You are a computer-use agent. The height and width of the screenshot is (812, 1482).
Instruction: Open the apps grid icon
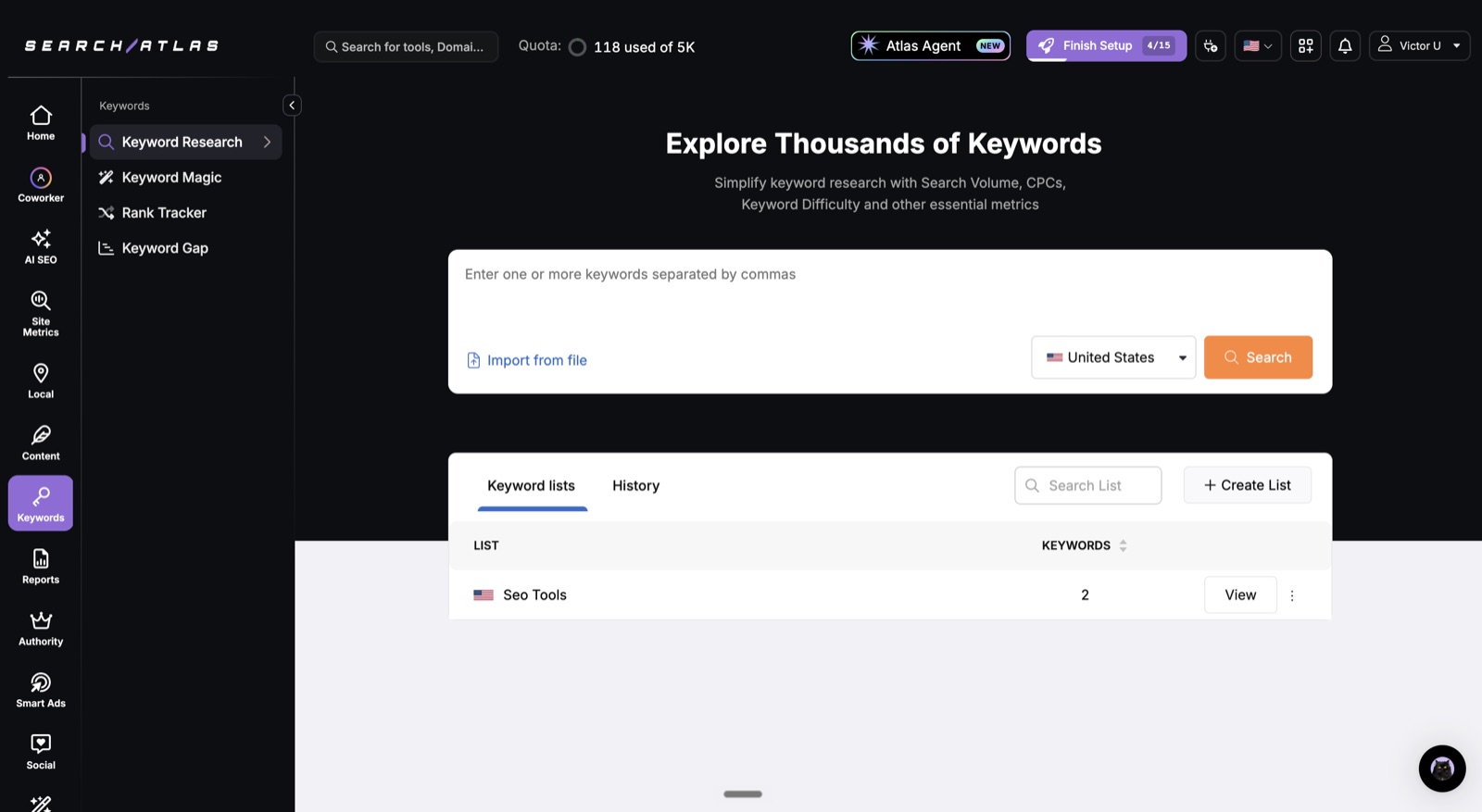1306,45
